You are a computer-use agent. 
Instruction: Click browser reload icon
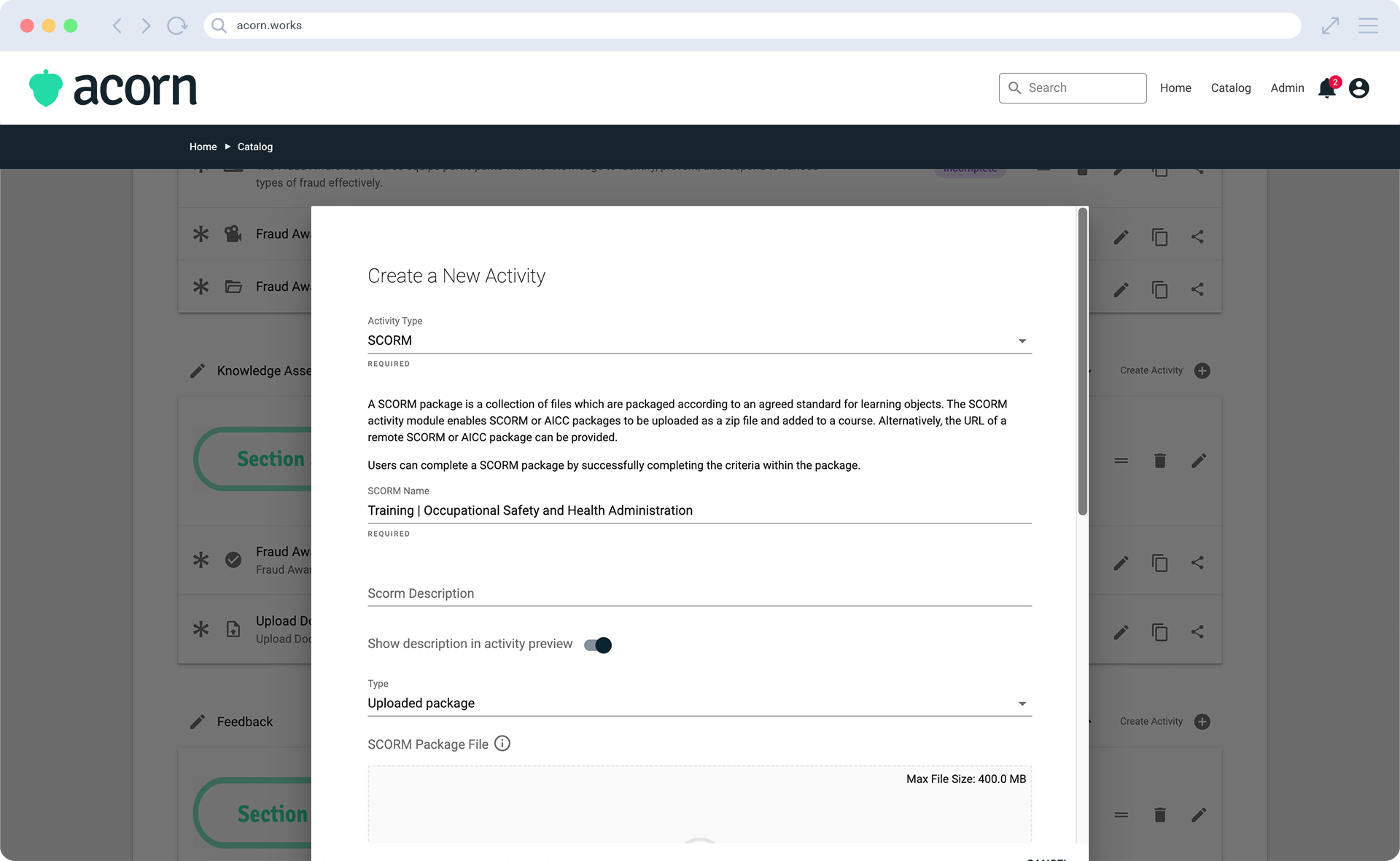tap(176, 26)
